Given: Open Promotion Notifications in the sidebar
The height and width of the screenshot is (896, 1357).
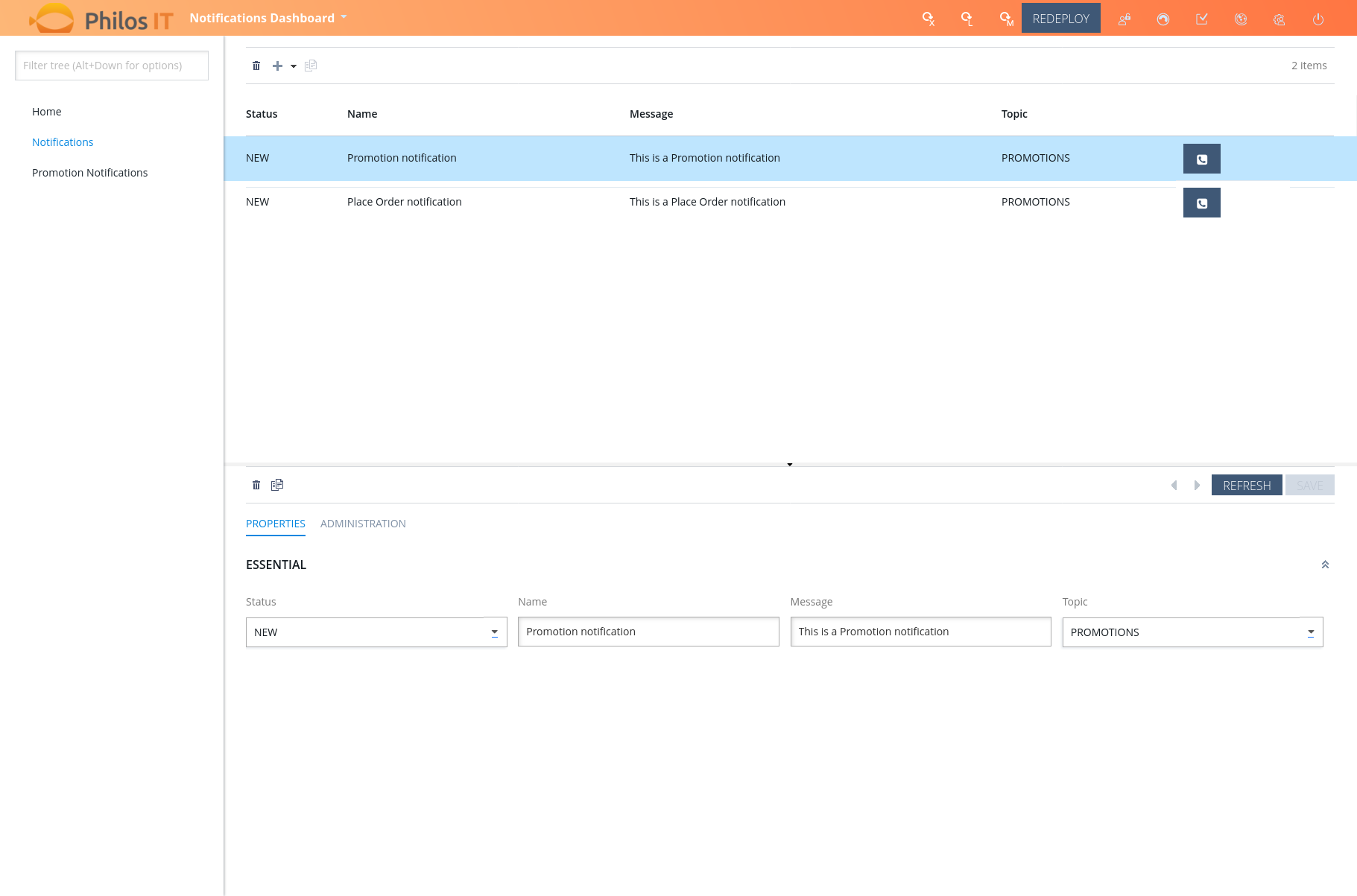Looking at the screenshot, I should click(89, 173).
